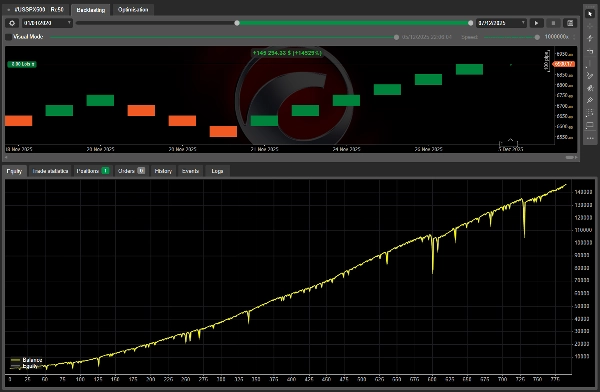Viewport: 600px width, 392px height.
Task: Click the Equity legend entry
Action: coord(24,366)
